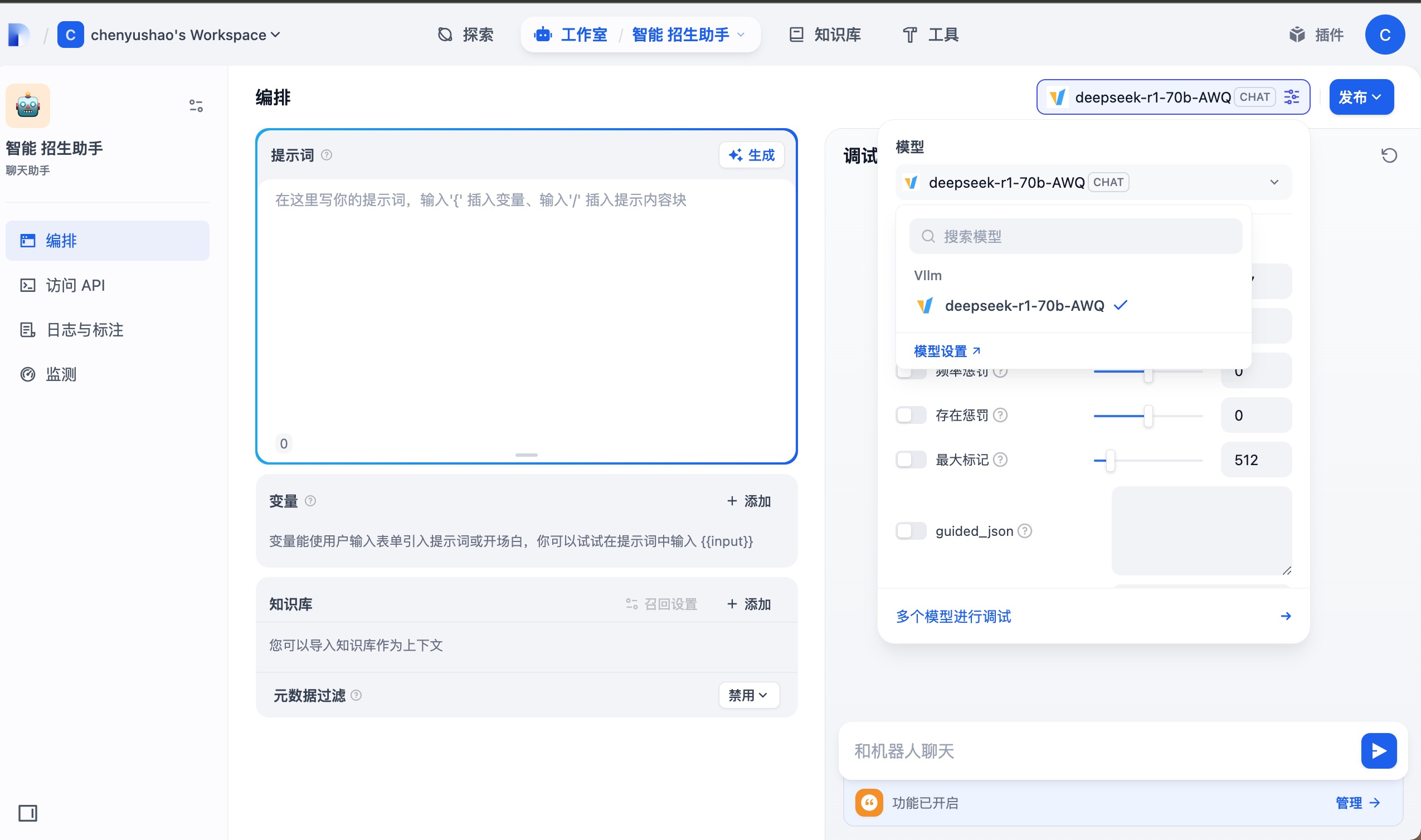Click the 存在惩罚 value field
The height and width of the screenshot is (840, 1421).
pos(1256,415)
